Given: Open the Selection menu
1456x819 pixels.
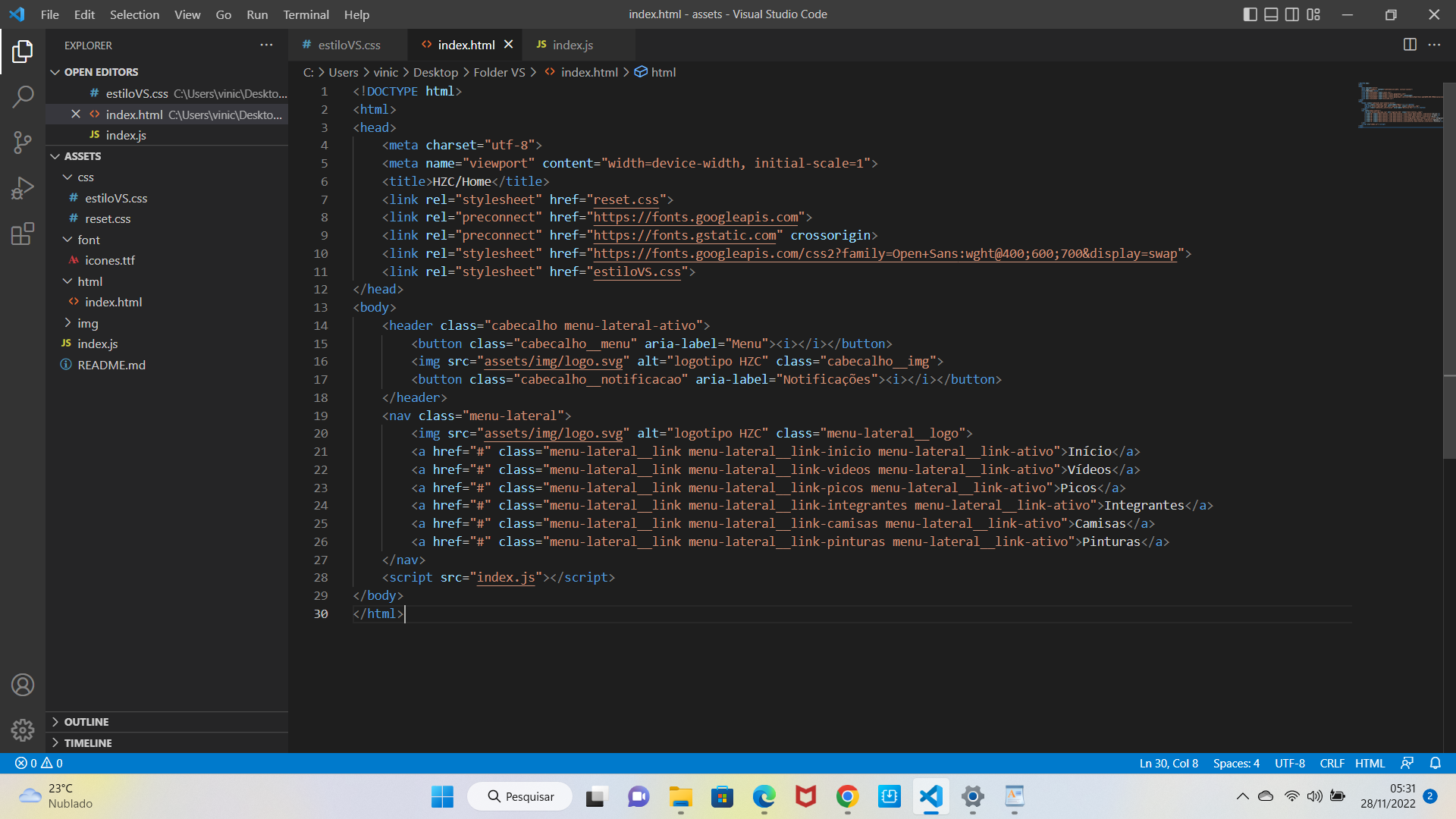Looking at the screenshot, I should [x=134, y=14].
